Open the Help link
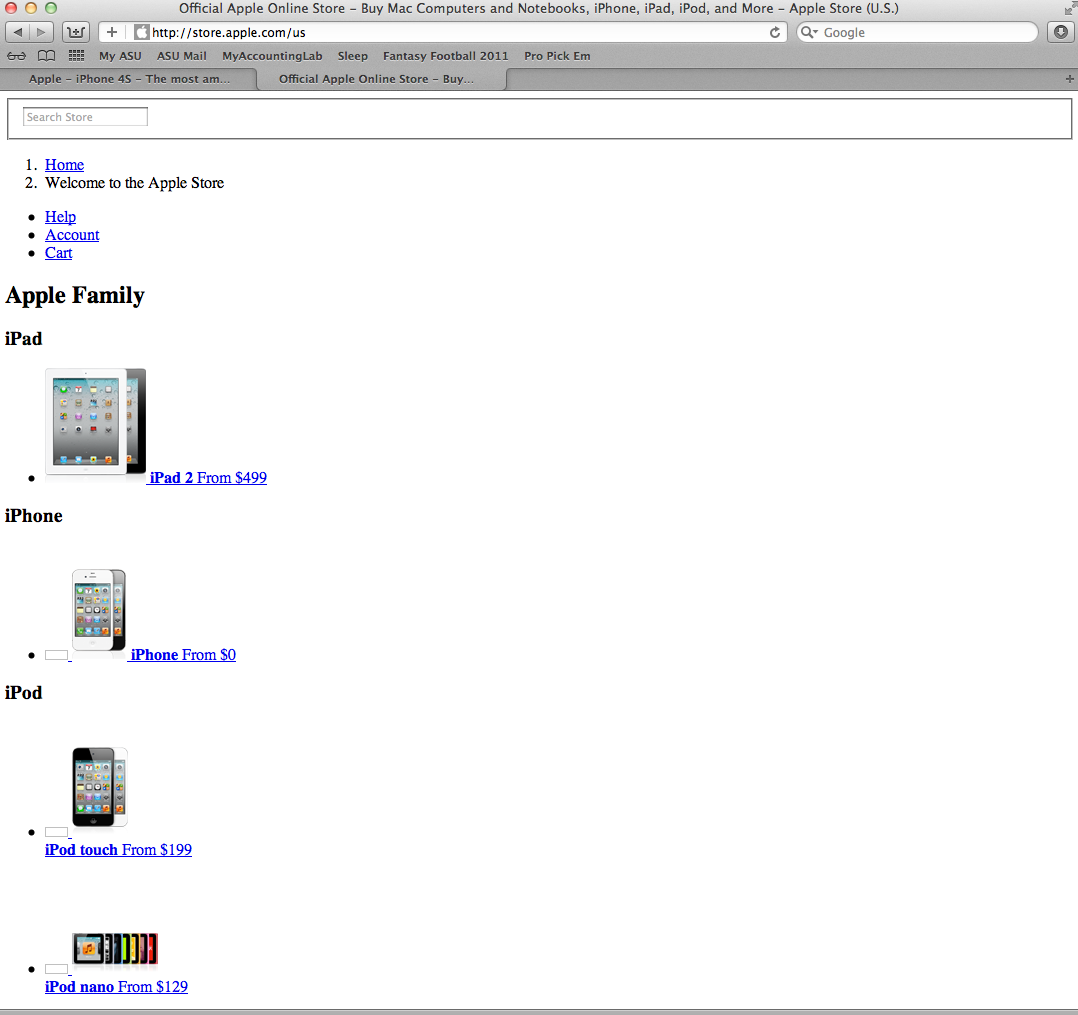Viewport: 1078px width, 1015px height. tap(60, 217)
